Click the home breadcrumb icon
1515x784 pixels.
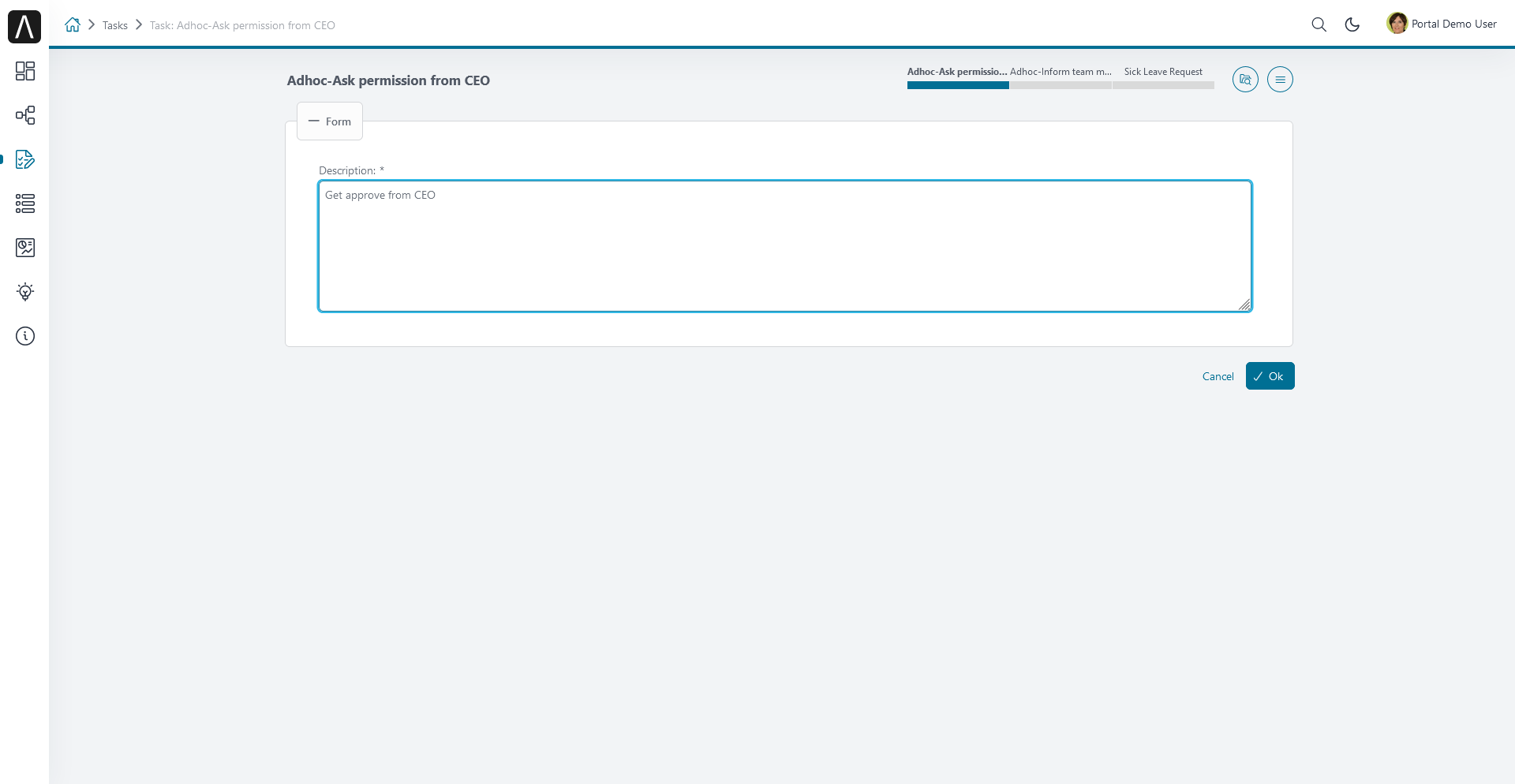pos(73,24)
